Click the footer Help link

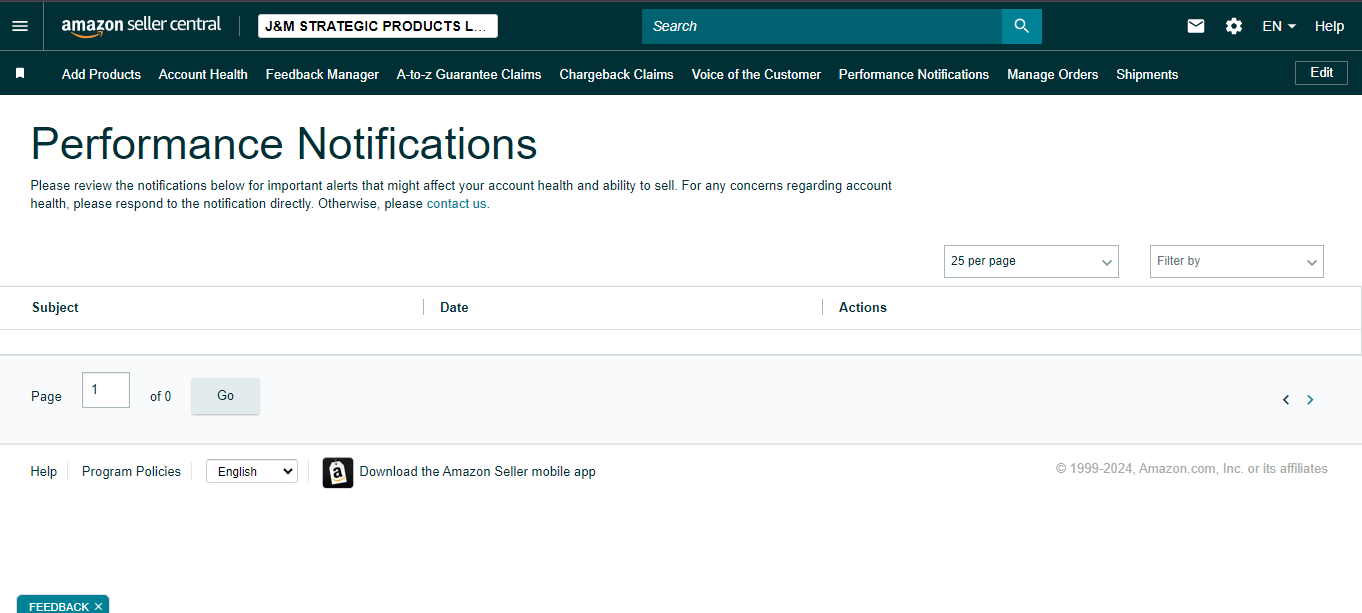(x=44, y=471)
